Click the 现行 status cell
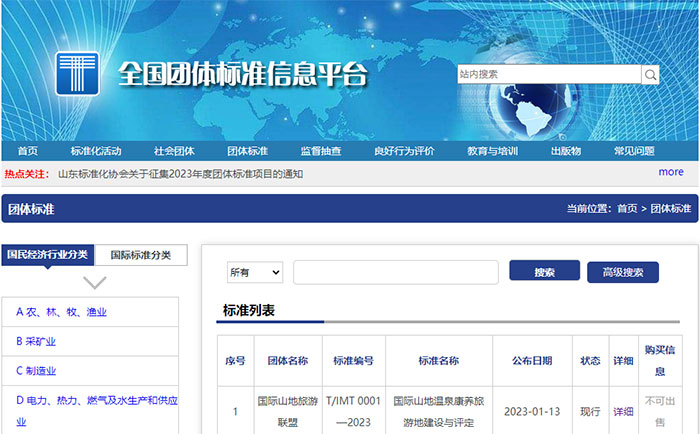 click(590, 411)
